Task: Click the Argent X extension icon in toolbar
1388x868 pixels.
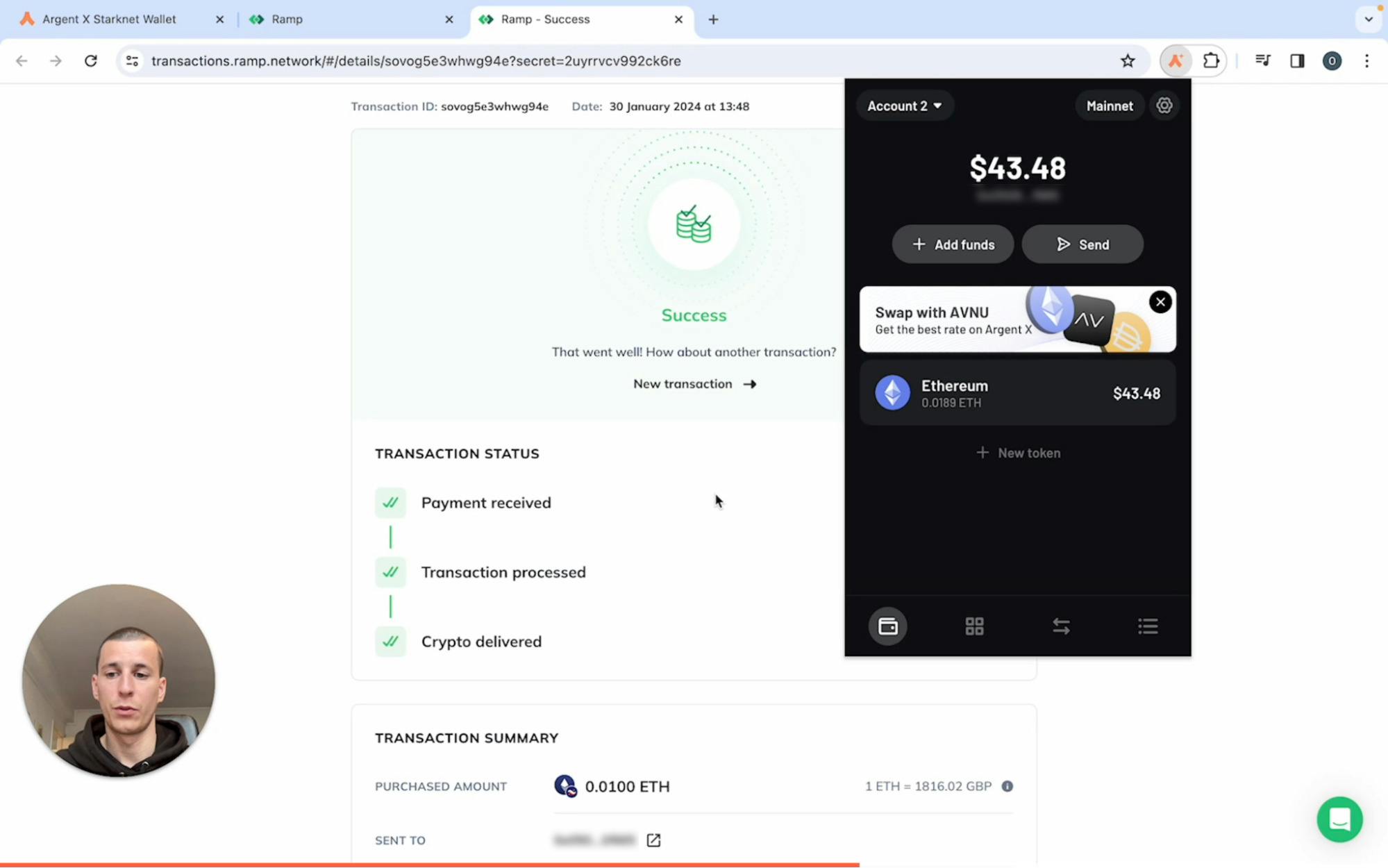Action: click(x=1176, y=61)
